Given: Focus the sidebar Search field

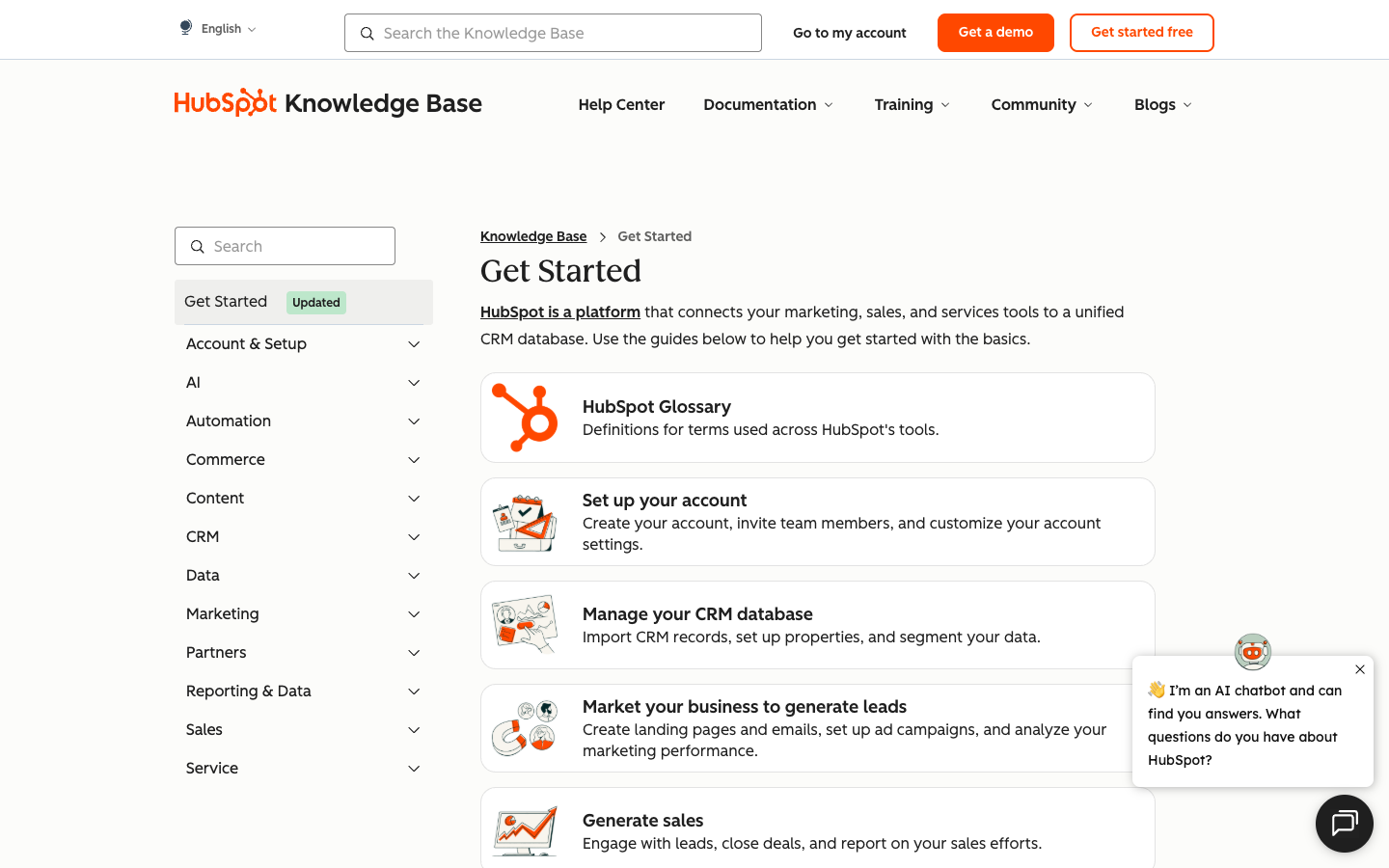Looking at the screenshot, I should coord(285,246).
